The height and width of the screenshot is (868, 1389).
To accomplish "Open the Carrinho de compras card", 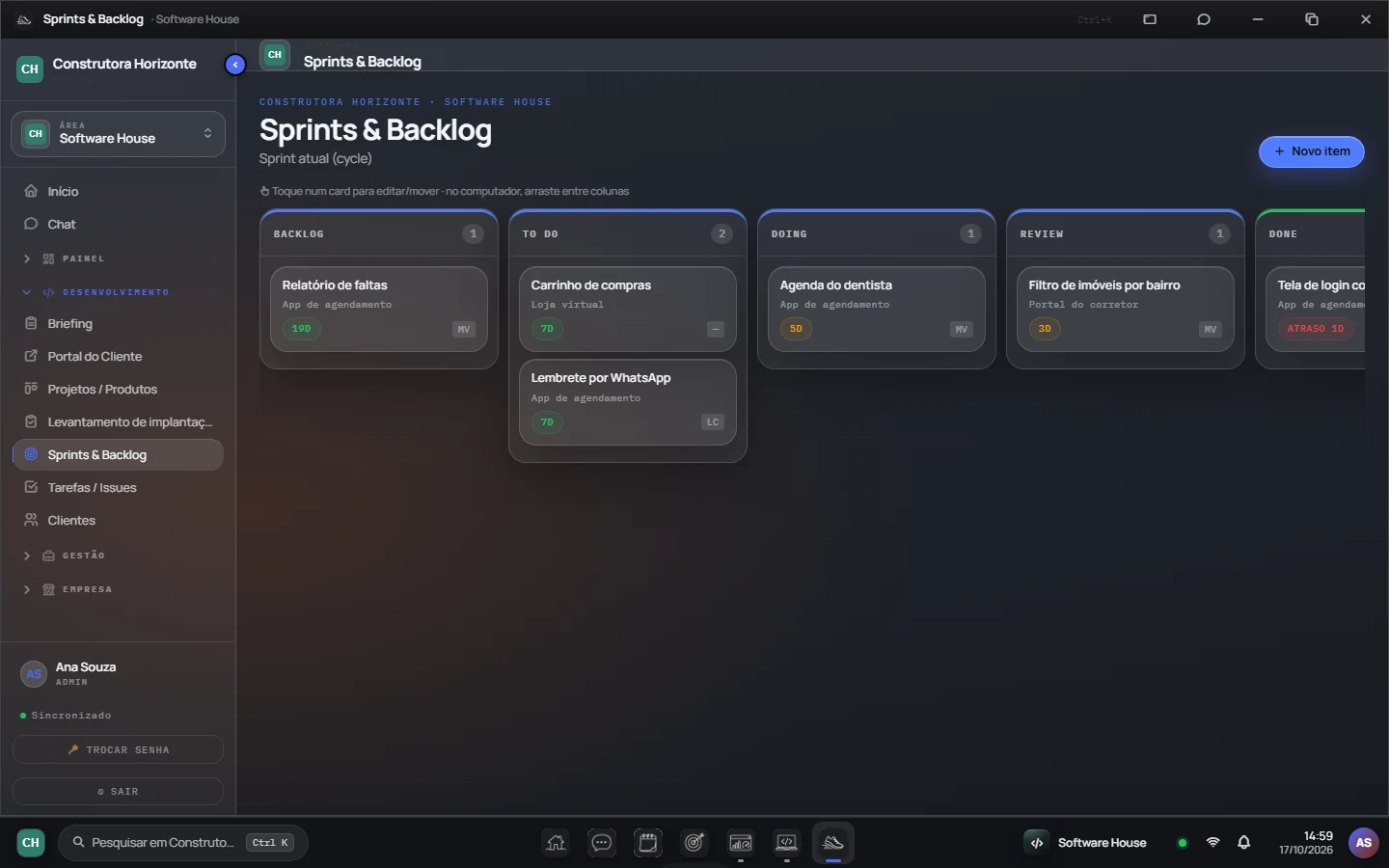I will 628,309.
